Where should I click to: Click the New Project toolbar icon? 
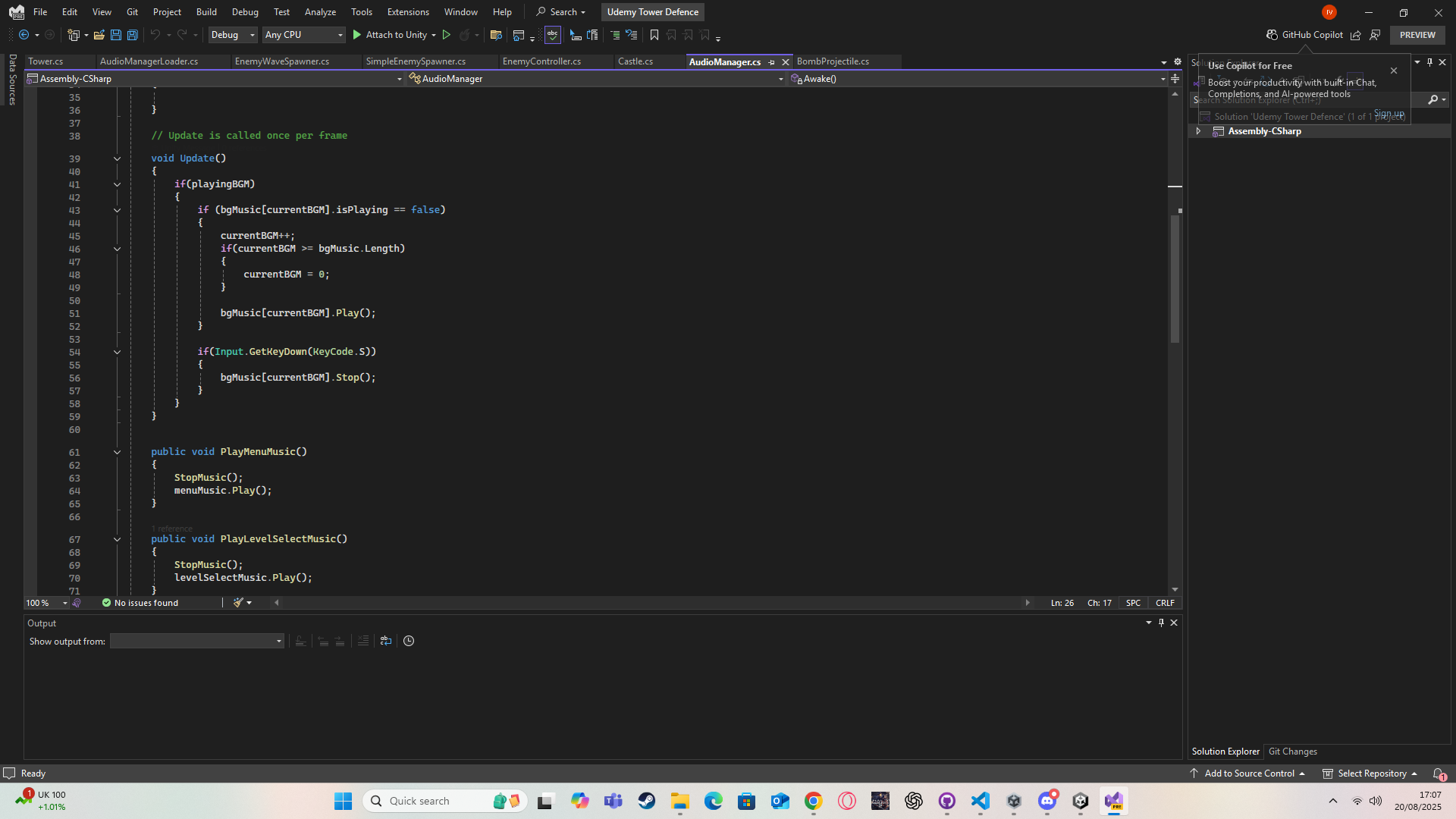(x=74, y=35)
